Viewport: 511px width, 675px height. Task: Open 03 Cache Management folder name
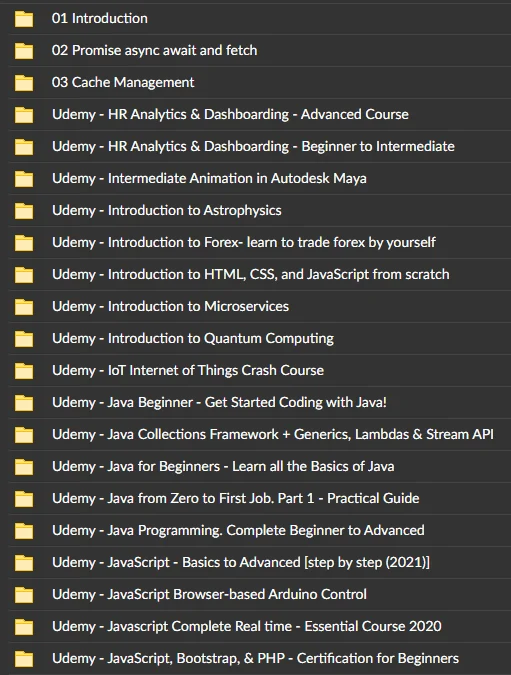(x=123, y=82)
